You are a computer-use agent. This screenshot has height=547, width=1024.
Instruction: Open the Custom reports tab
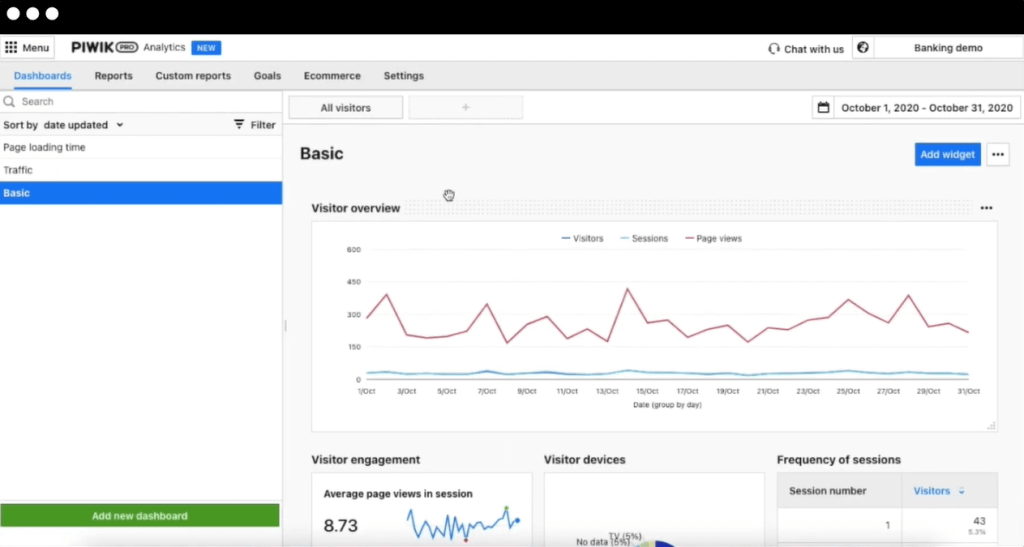pos(193,76)
